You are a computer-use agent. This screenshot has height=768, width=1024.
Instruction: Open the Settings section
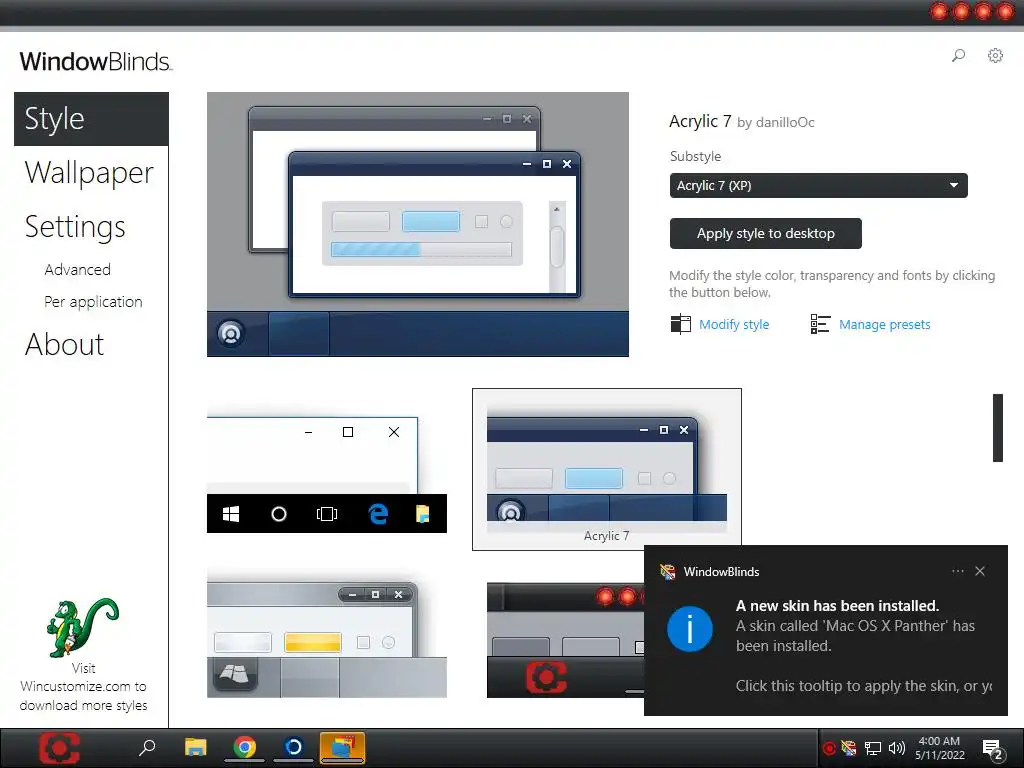(74, 227)
